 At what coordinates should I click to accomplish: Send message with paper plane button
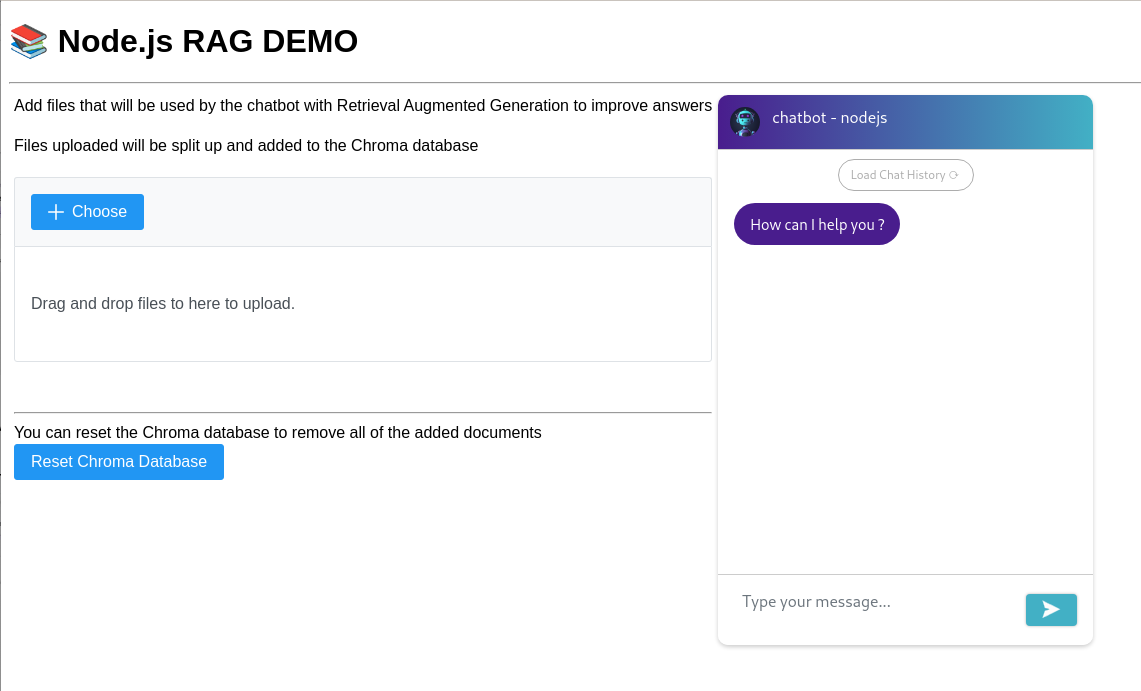point(1051,610)
